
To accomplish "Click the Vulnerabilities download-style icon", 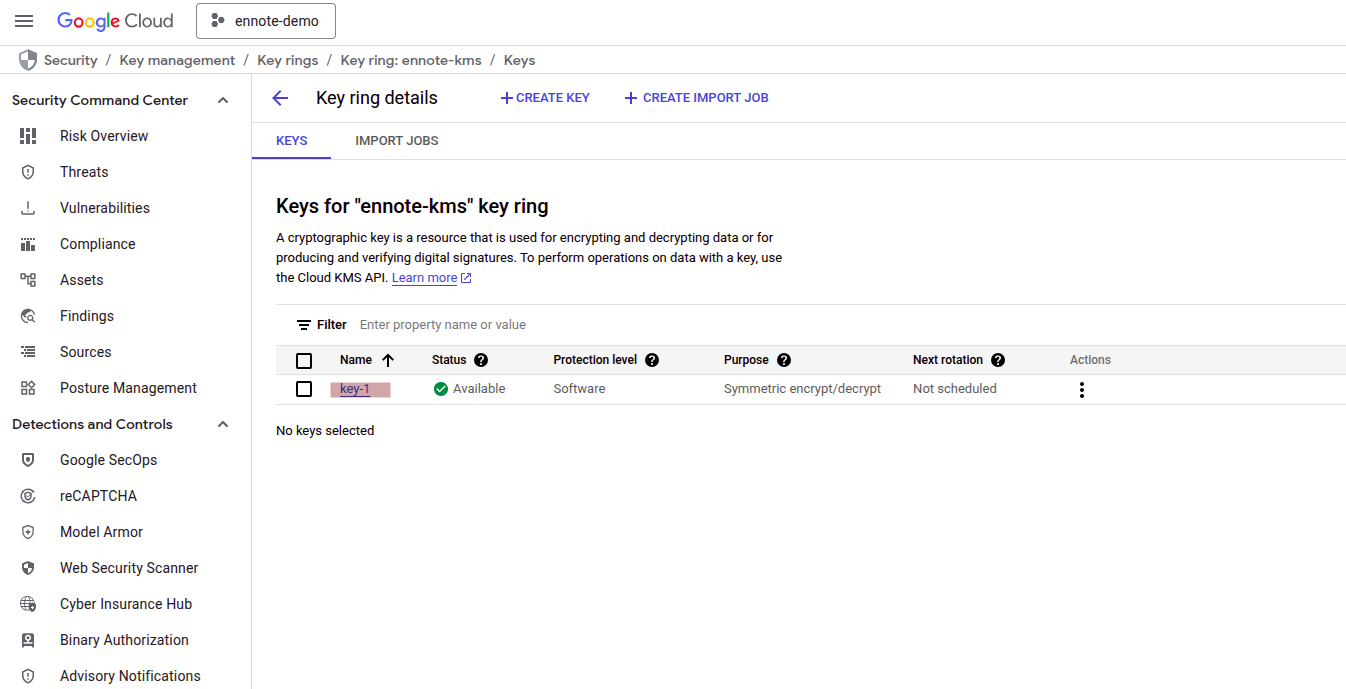I will (x=28, y=208).
